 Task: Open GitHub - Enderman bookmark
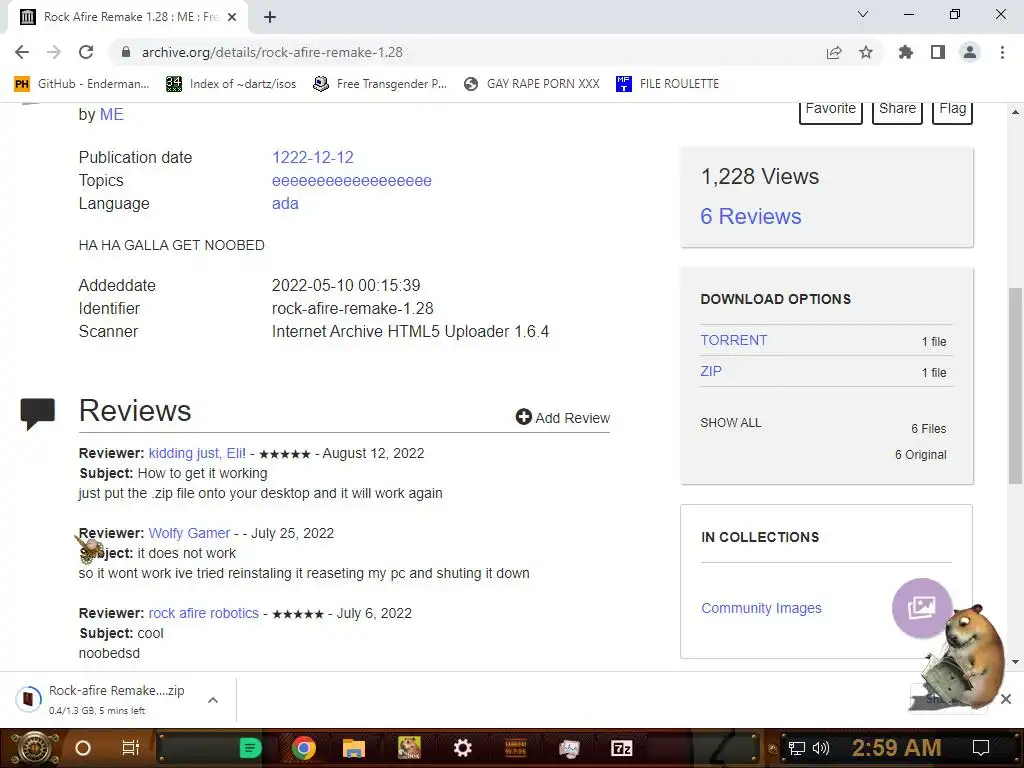82,84
